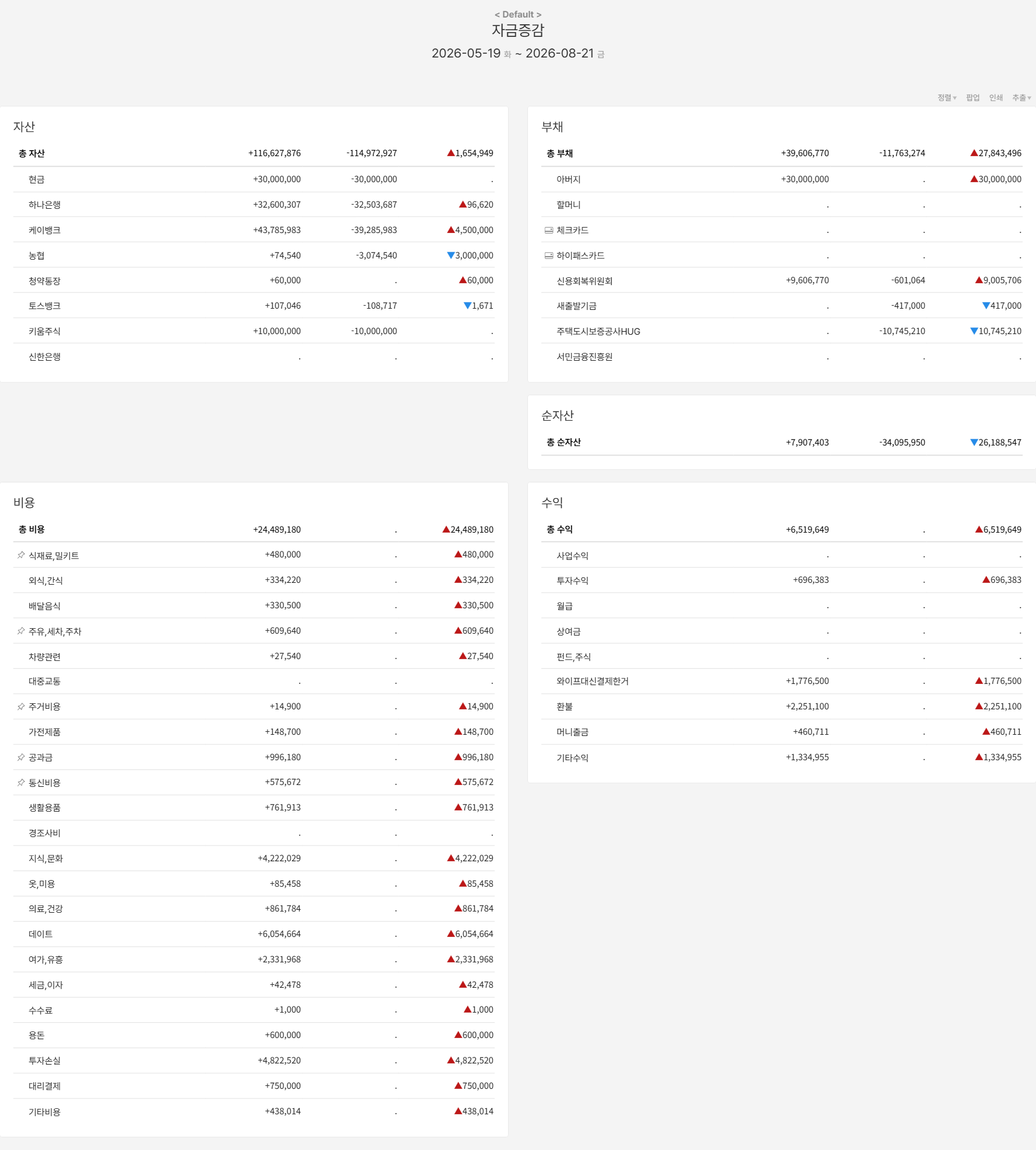The image size is (1036, 1150).
Task: Click the 인쇄 print menu item
Action: tap(995, 97)
